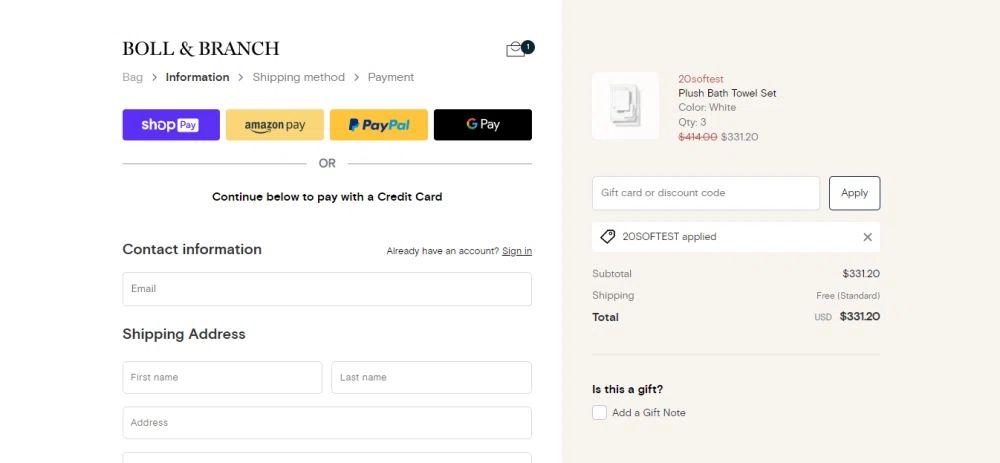
Task: Check out with PayPal
Action: [379, 125]
